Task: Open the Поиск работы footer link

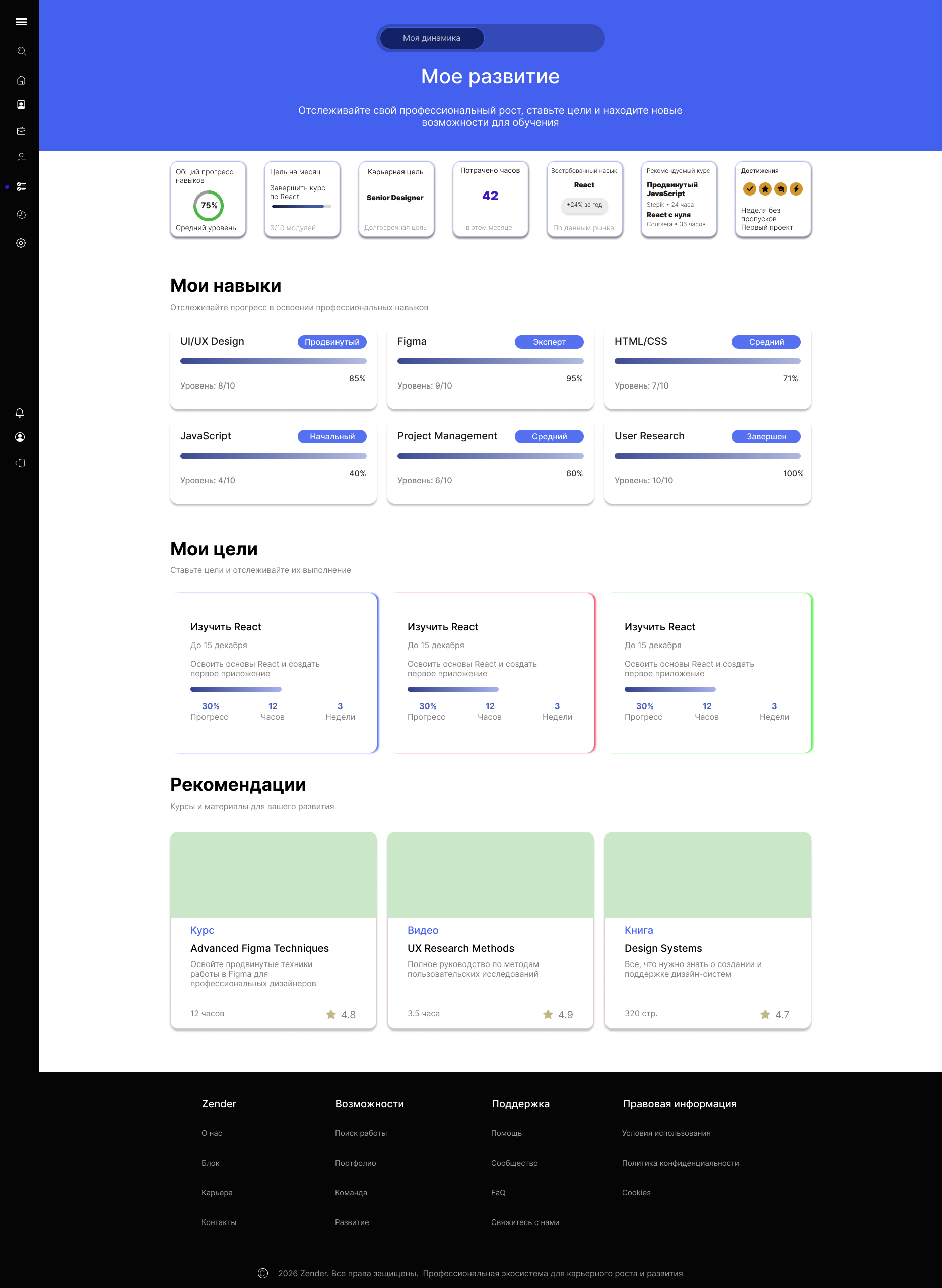Action: (x=361, y=1133)
